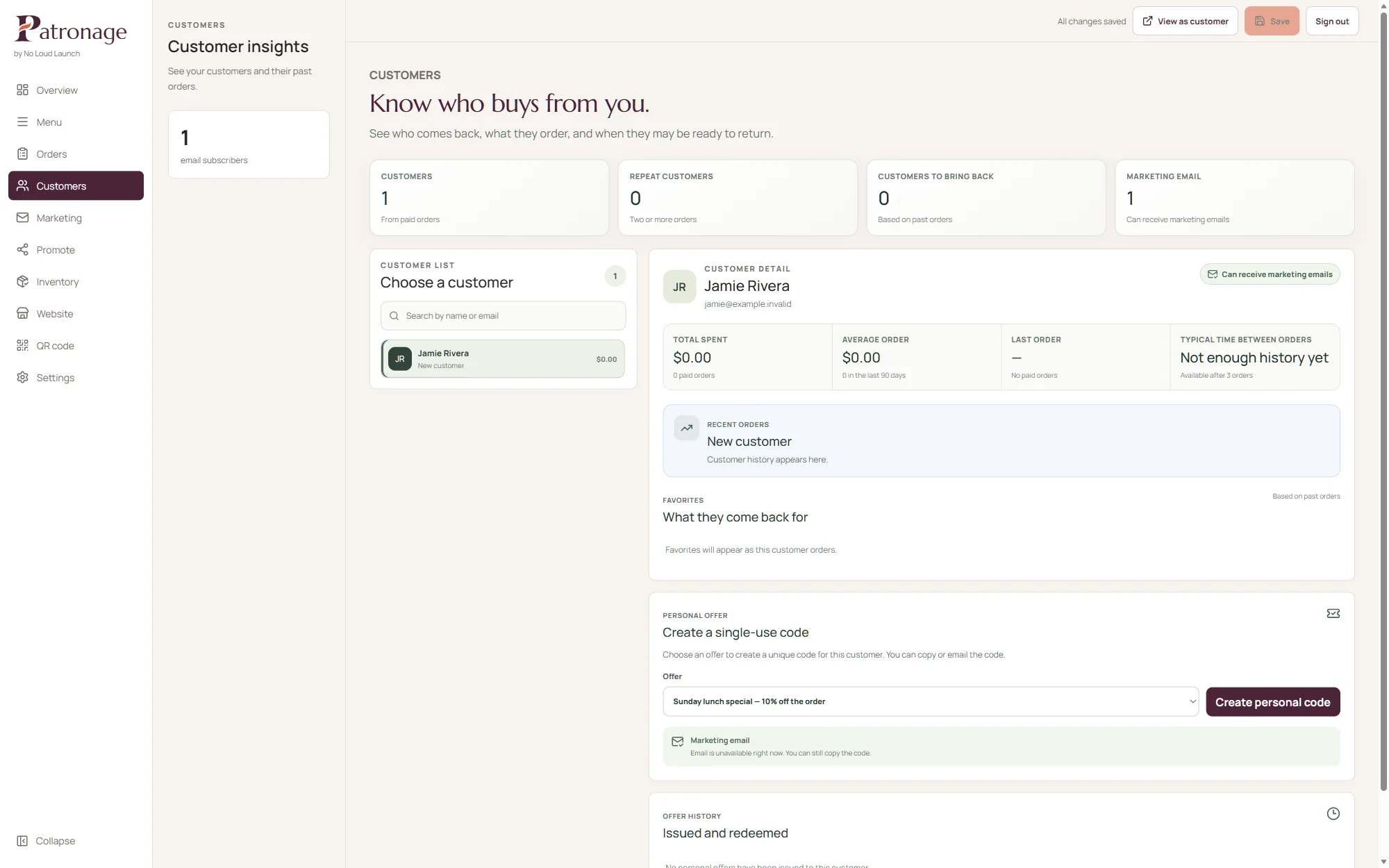Click the 'All changes saved' status text
1389x868 pixels.
1091,22
